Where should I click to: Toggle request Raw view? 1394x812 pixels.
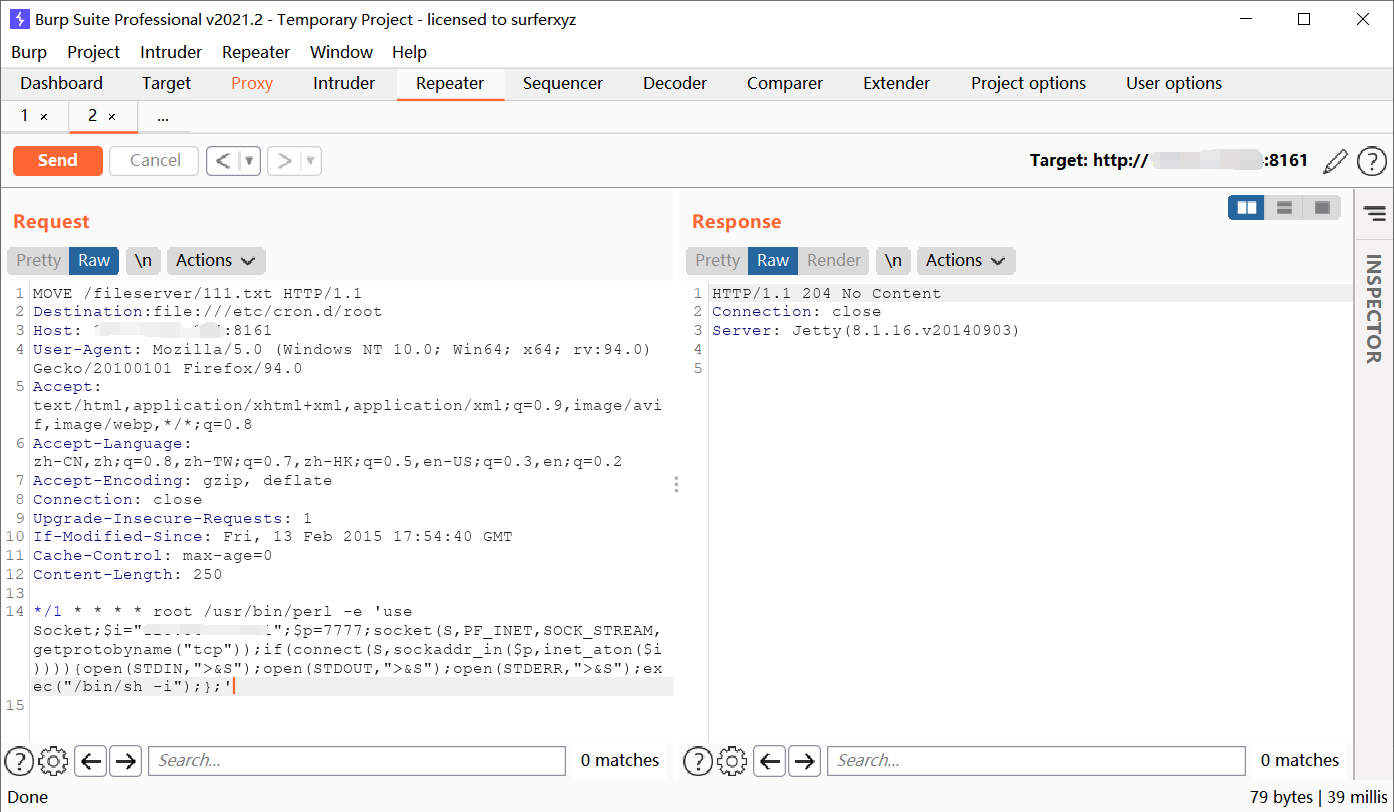[x=94, y=261]
